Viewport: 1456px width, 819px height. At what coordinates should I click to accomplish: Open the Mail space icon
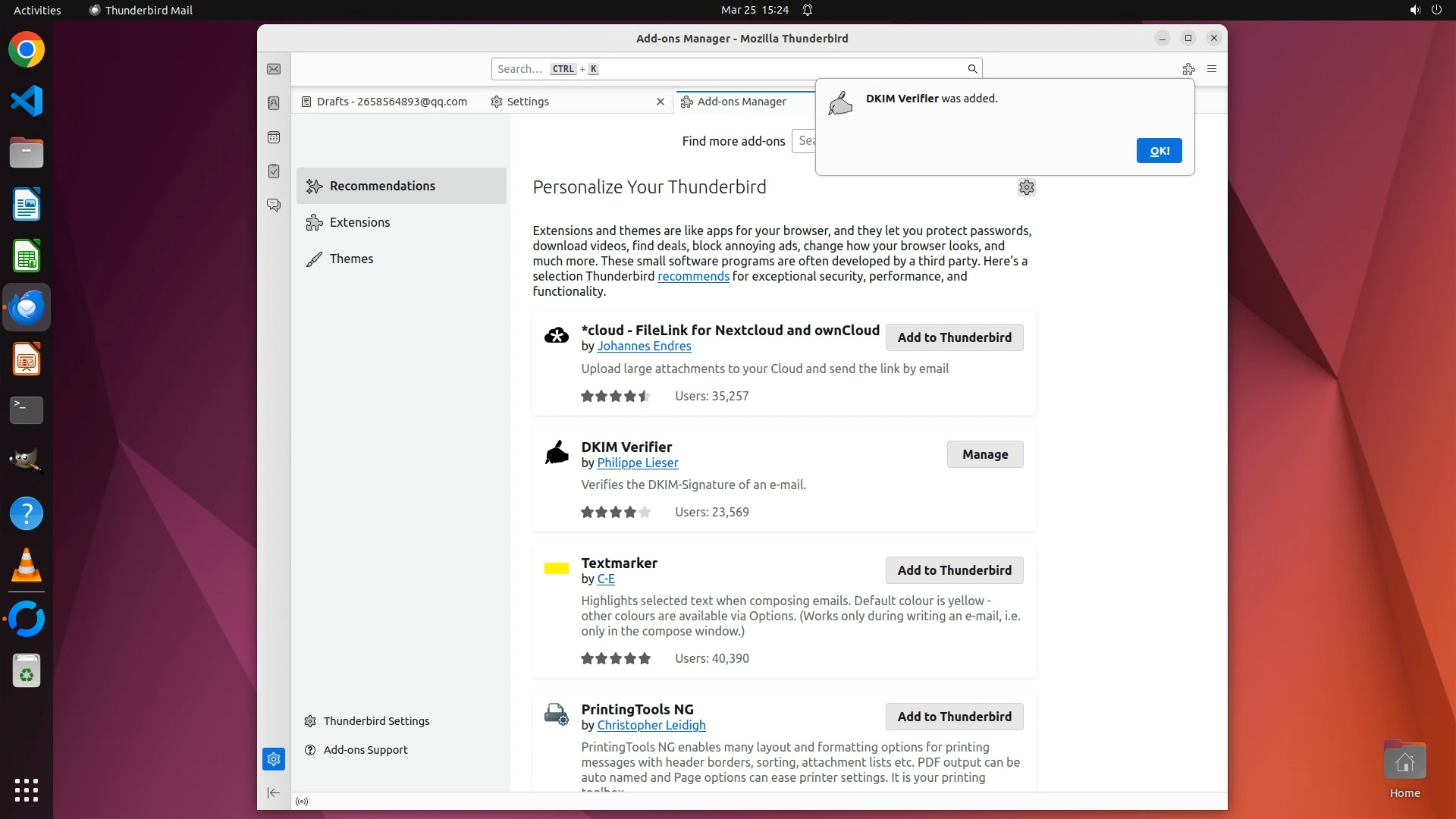tap(274, 69)
